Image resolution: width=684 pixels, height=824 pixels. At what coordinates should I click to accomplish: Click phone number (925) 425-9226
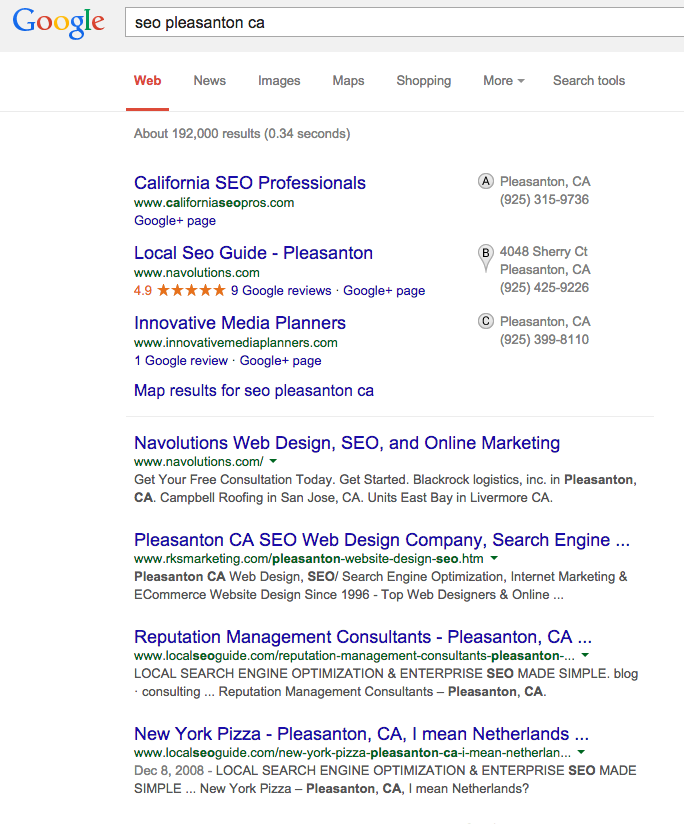click(544, 287)
